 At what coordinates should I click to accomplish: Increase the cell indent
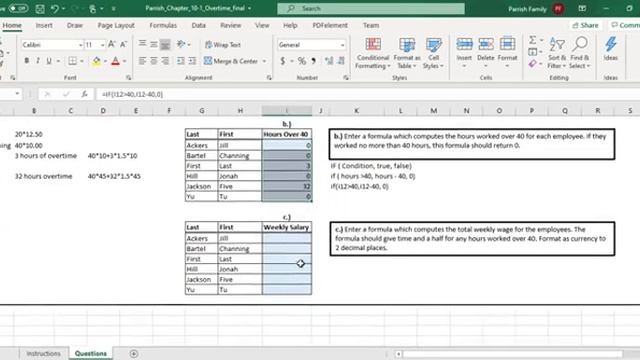[x=192, y=61]
